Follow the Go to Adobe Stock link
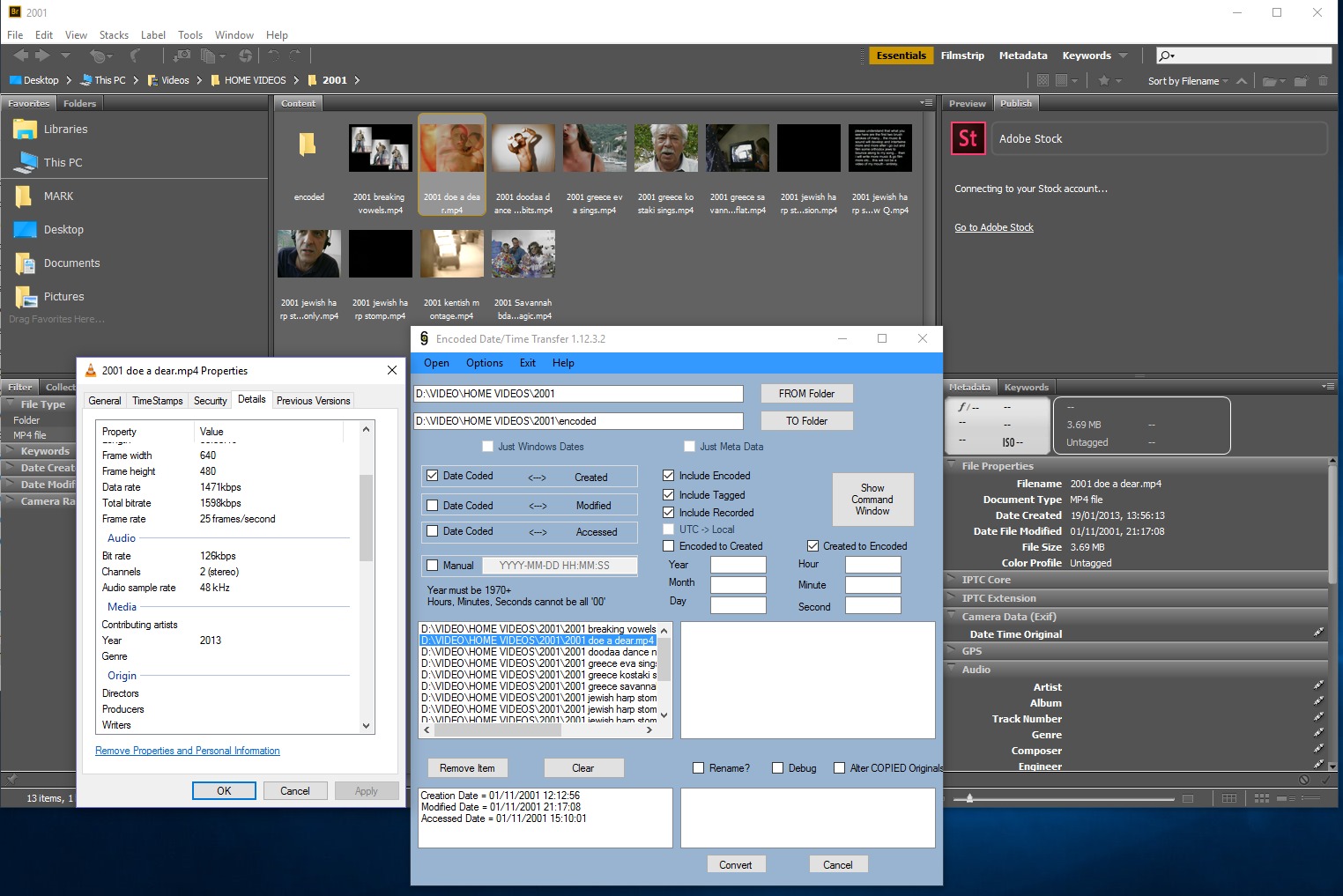1343x896 pixels. (x=993, y=227)
